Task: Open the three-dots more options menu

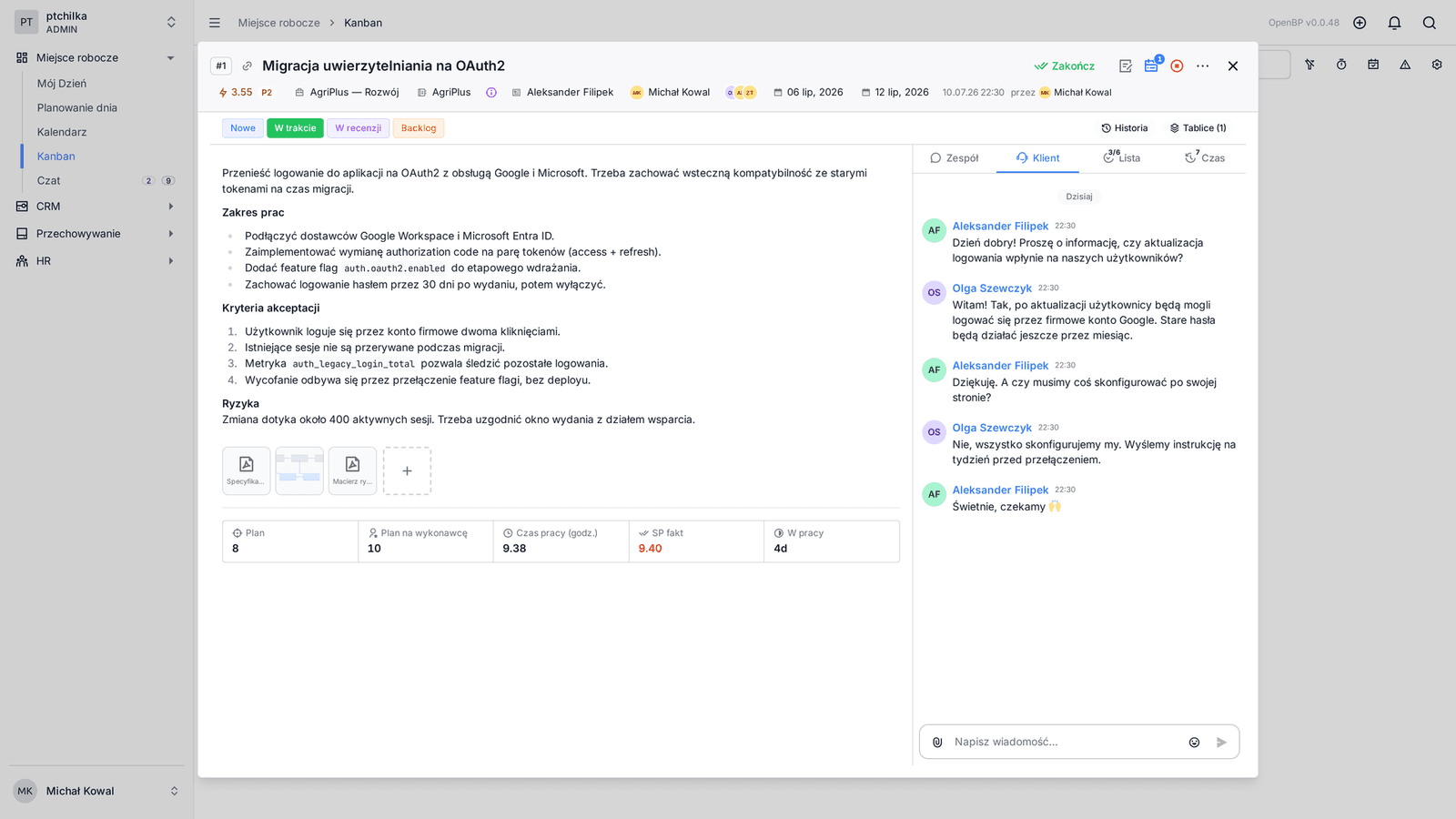Action: coord(1203,66)
